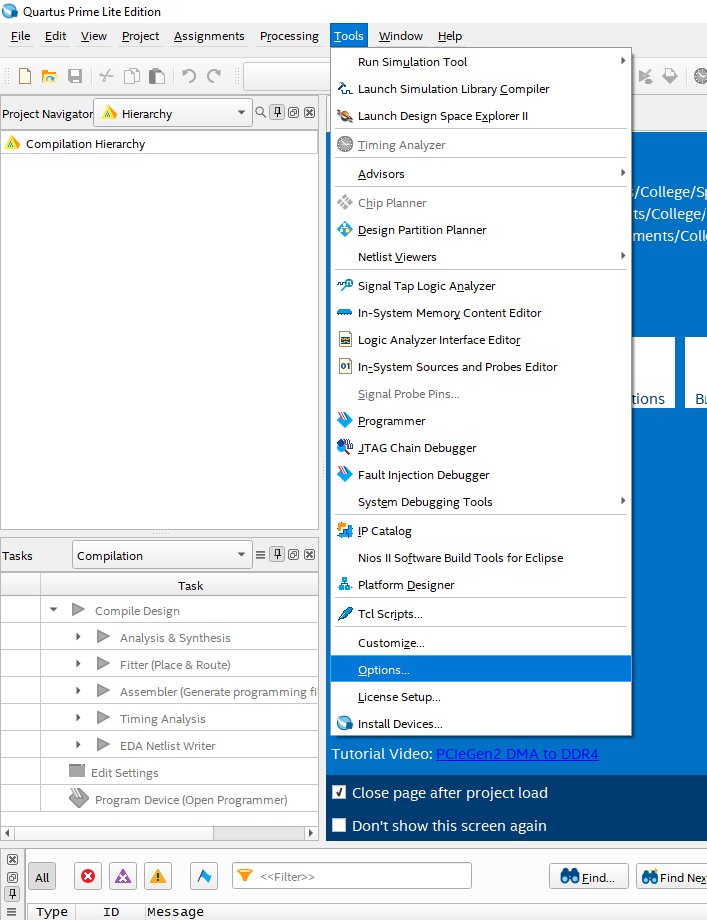Viewport: 707px width, 920px height.
Task: Expand the Timing Analysis task
Action: coord(78,718)
